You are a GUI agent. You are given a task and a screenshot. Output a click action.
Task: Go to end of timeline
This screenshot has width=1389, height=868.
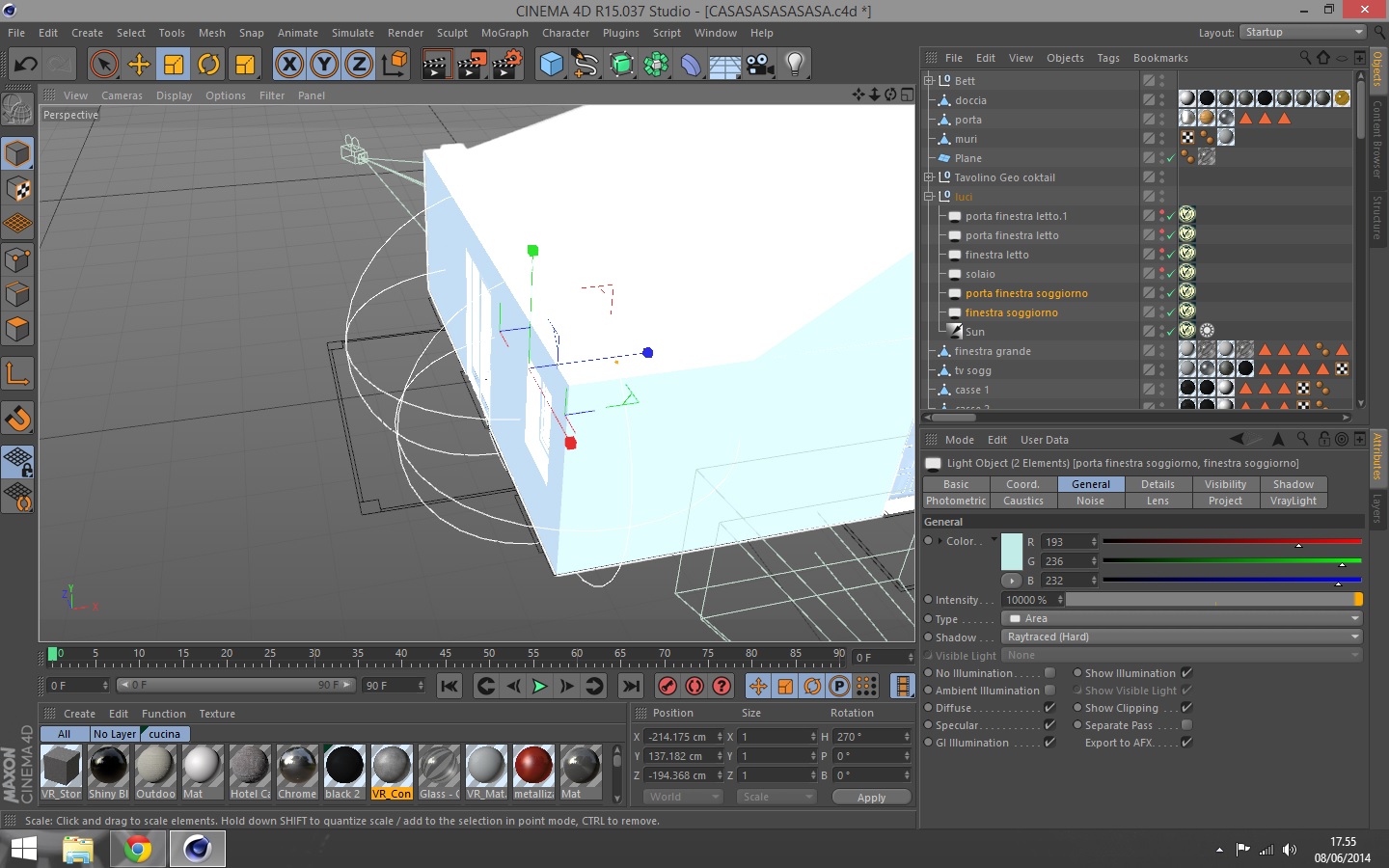[x=631, y=686]
